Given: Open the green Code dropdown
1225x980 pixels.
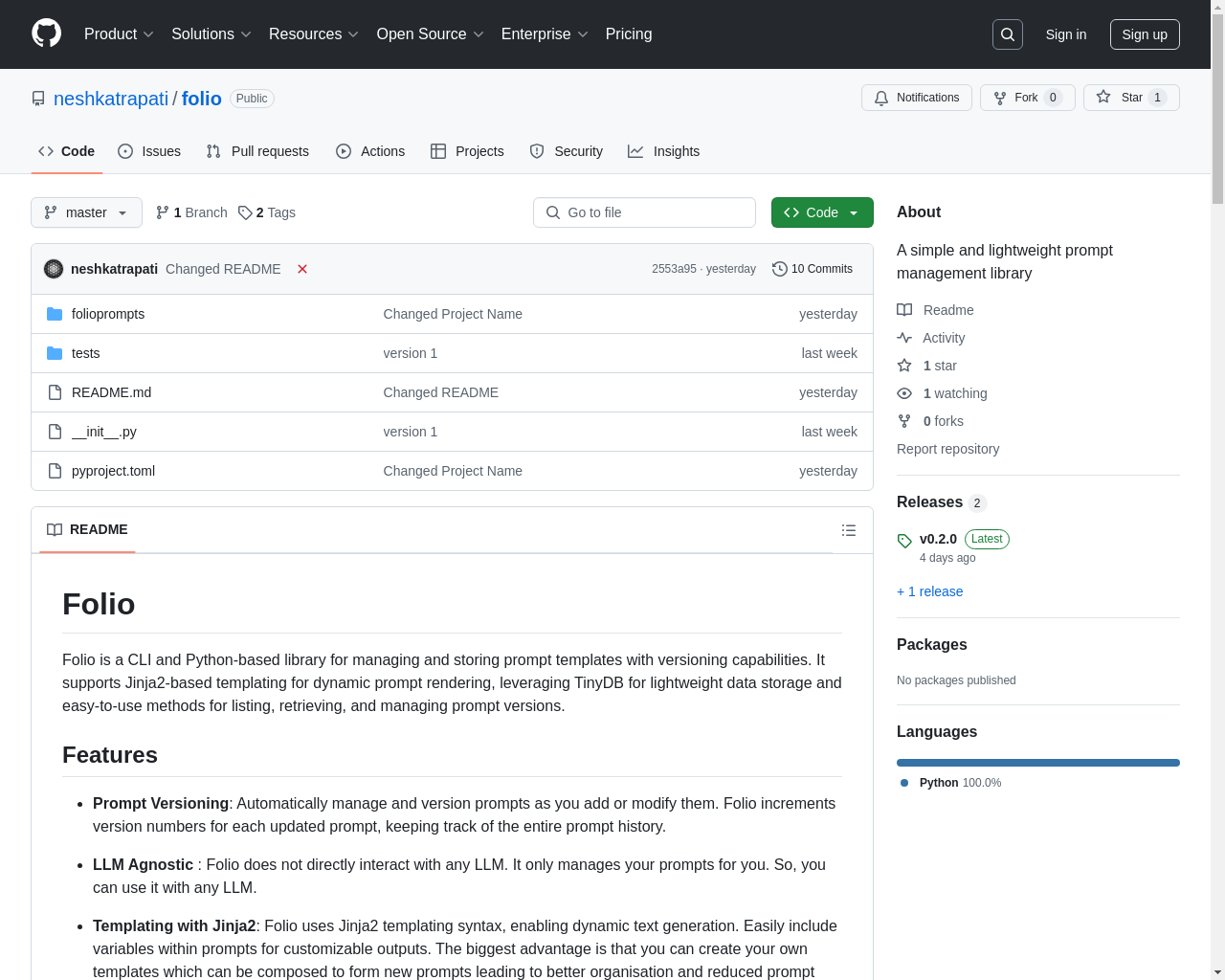Looking at the screenshot, I should (x=822, y=212).
